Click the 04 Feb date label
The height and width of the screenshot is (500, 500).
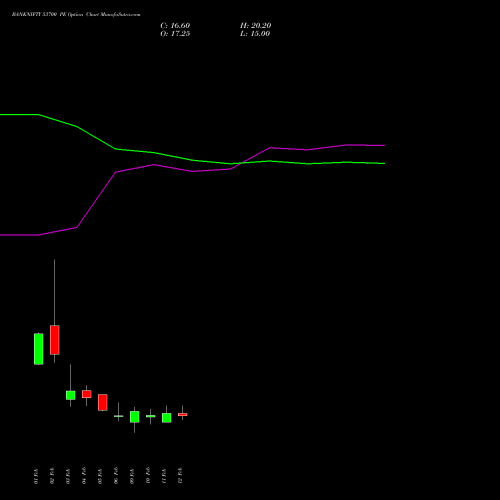84,476
